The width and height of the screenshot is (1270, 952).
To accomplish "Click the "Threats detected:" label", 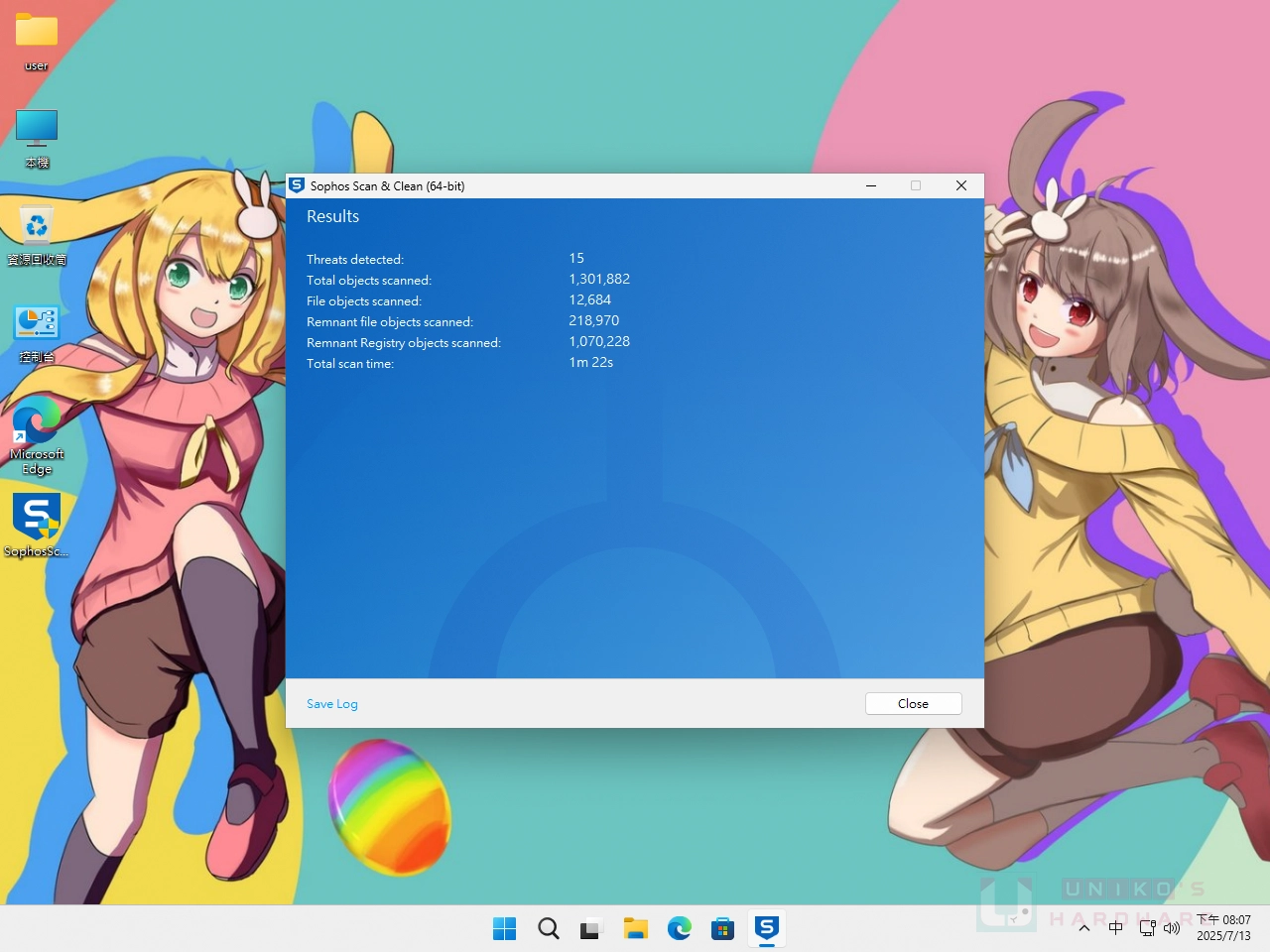I will click(355, 260).
